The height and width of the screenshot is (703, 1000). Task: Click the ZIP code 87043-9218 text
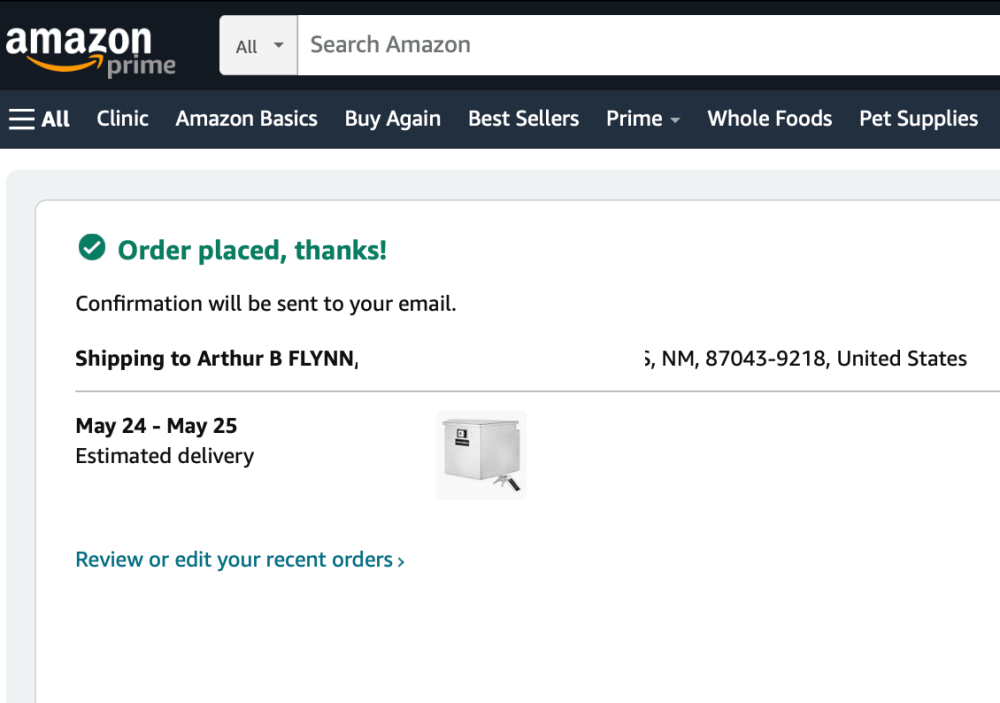pos(765,358)
